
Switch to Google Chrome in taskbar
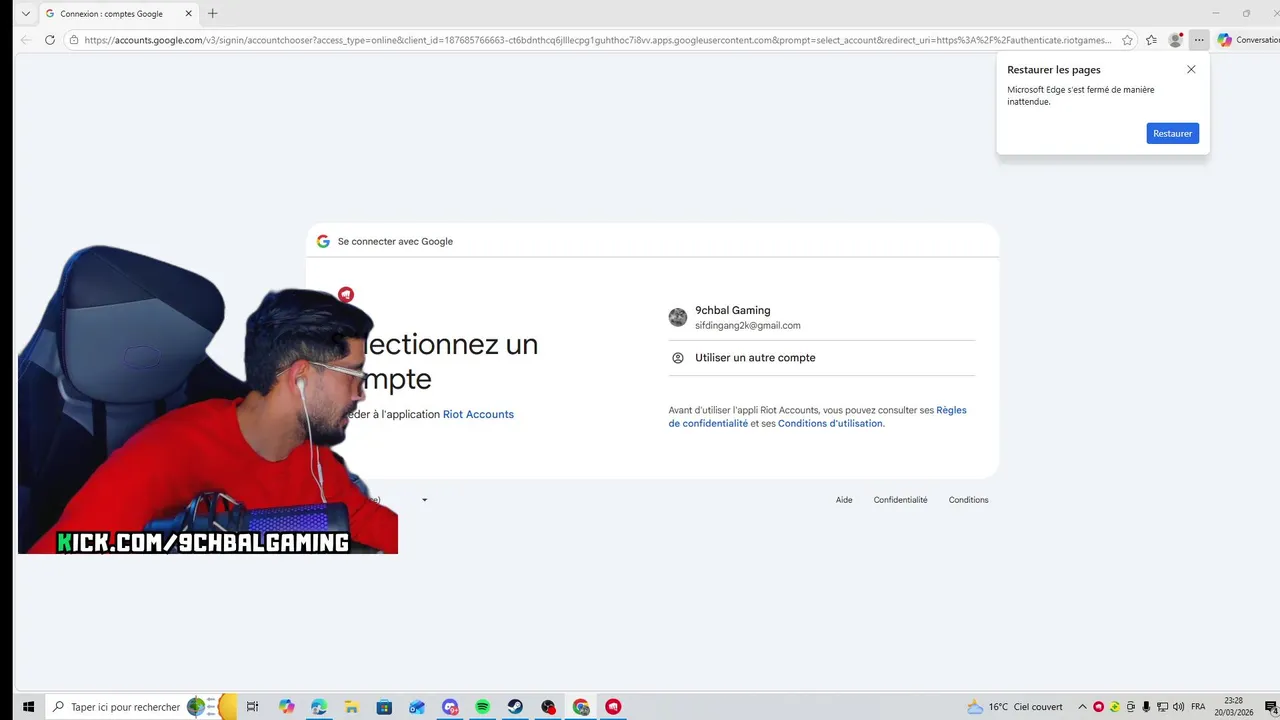(581, 707)
